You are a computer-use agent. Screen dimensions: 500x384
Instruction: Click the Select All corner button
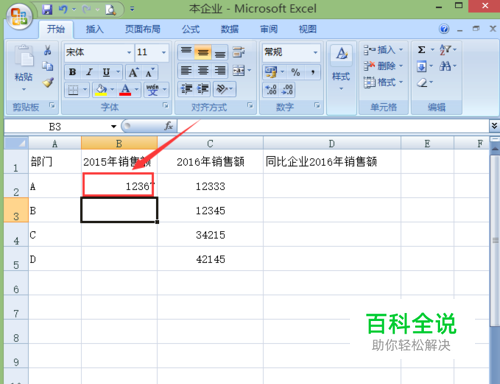pyautogui.click(x=16, y=143)
